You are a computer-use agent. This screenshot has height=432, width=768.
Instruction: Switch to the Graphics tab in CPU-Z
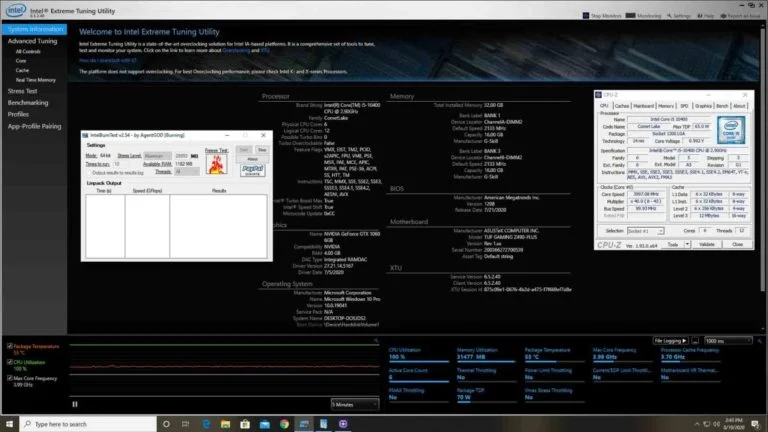pos(703,106)
